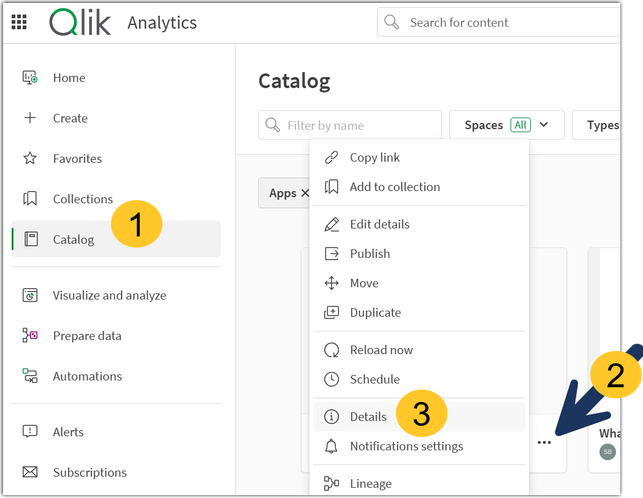Click the Create plus icon
This screenshot has width=643, height=498.
click(30, 118)
